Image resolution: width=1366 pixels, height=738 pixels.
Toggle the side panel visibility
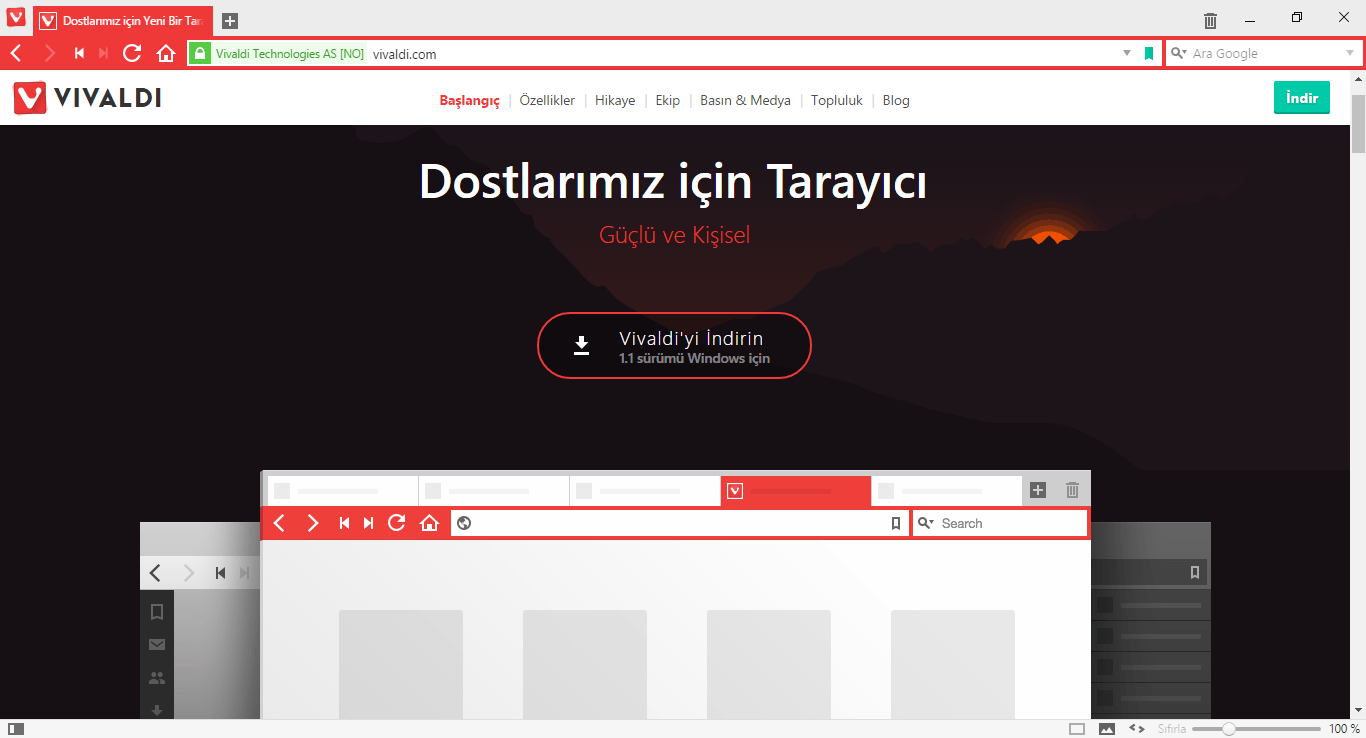(16, 729)
